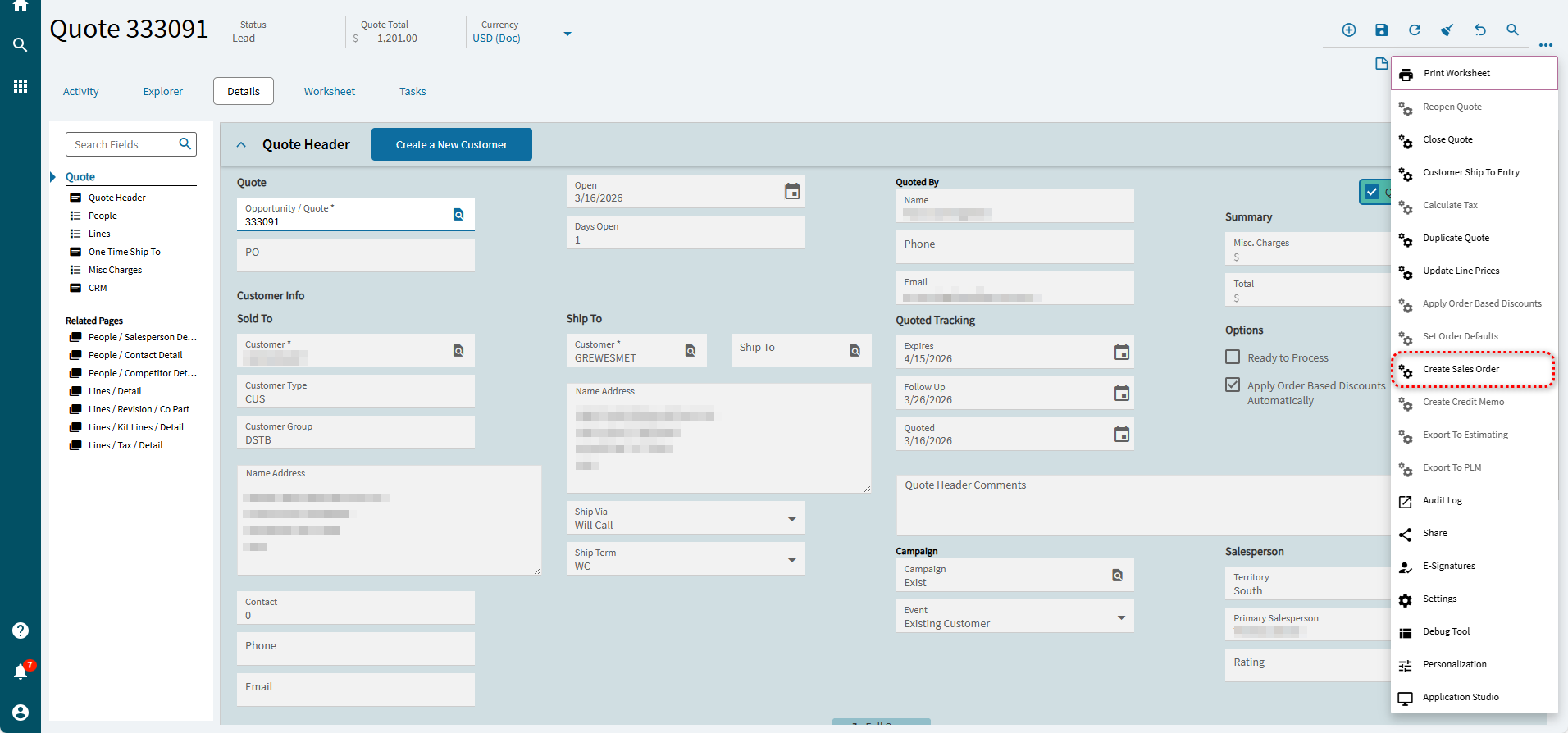Open the home icon in left sidebar
Screen dimensions: 1568x733
coord(21,5)
